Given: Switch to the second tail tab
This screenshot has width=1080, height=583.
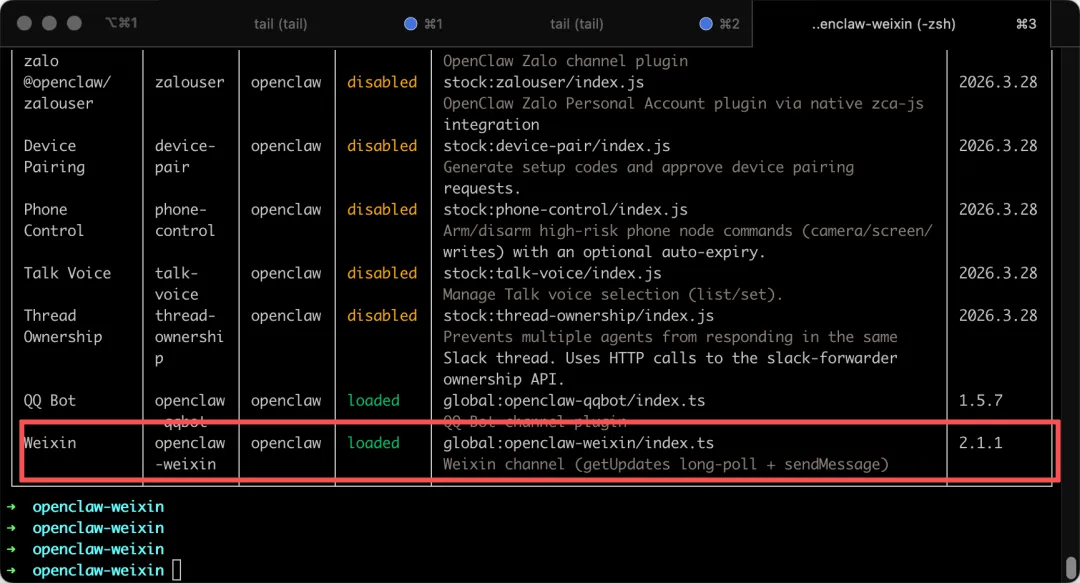Looking at the screenshot, I should (x=577, y=24).
